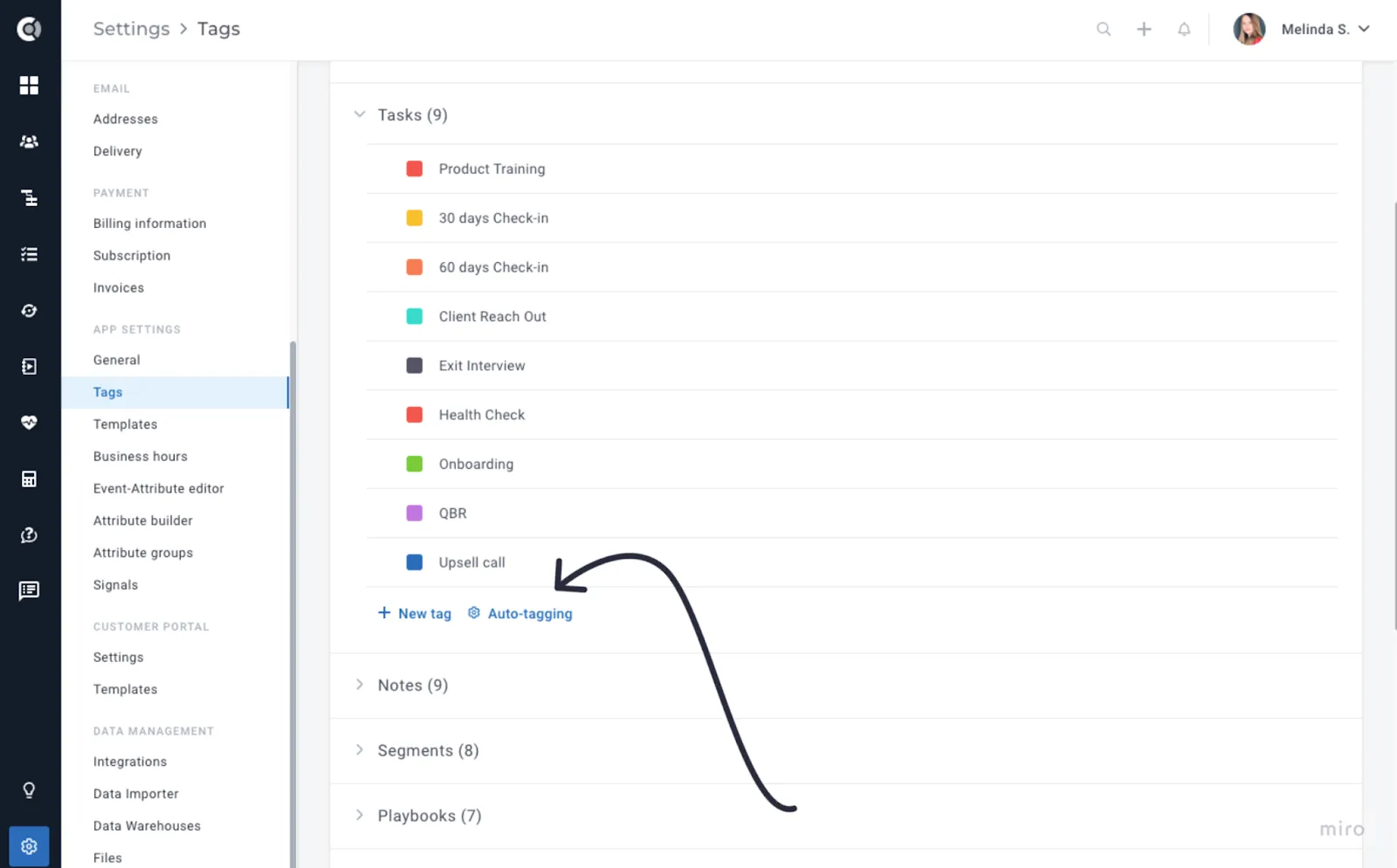Screen dimensions: 1397x868
Task: Open Auto-tagging settings link
Action: coord(520,613)
